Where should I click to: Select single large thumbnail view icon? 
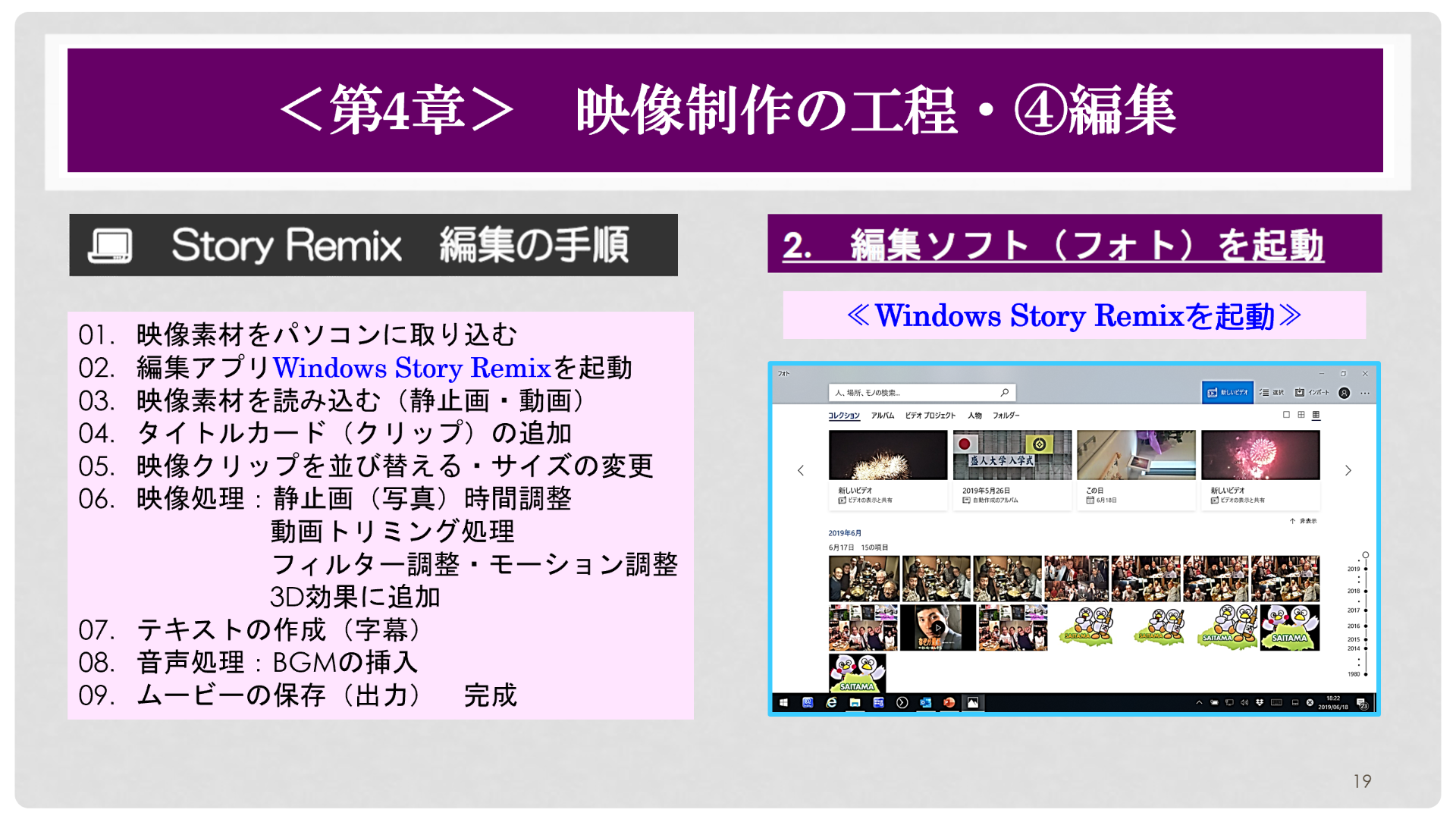[x=1286, y=415]
